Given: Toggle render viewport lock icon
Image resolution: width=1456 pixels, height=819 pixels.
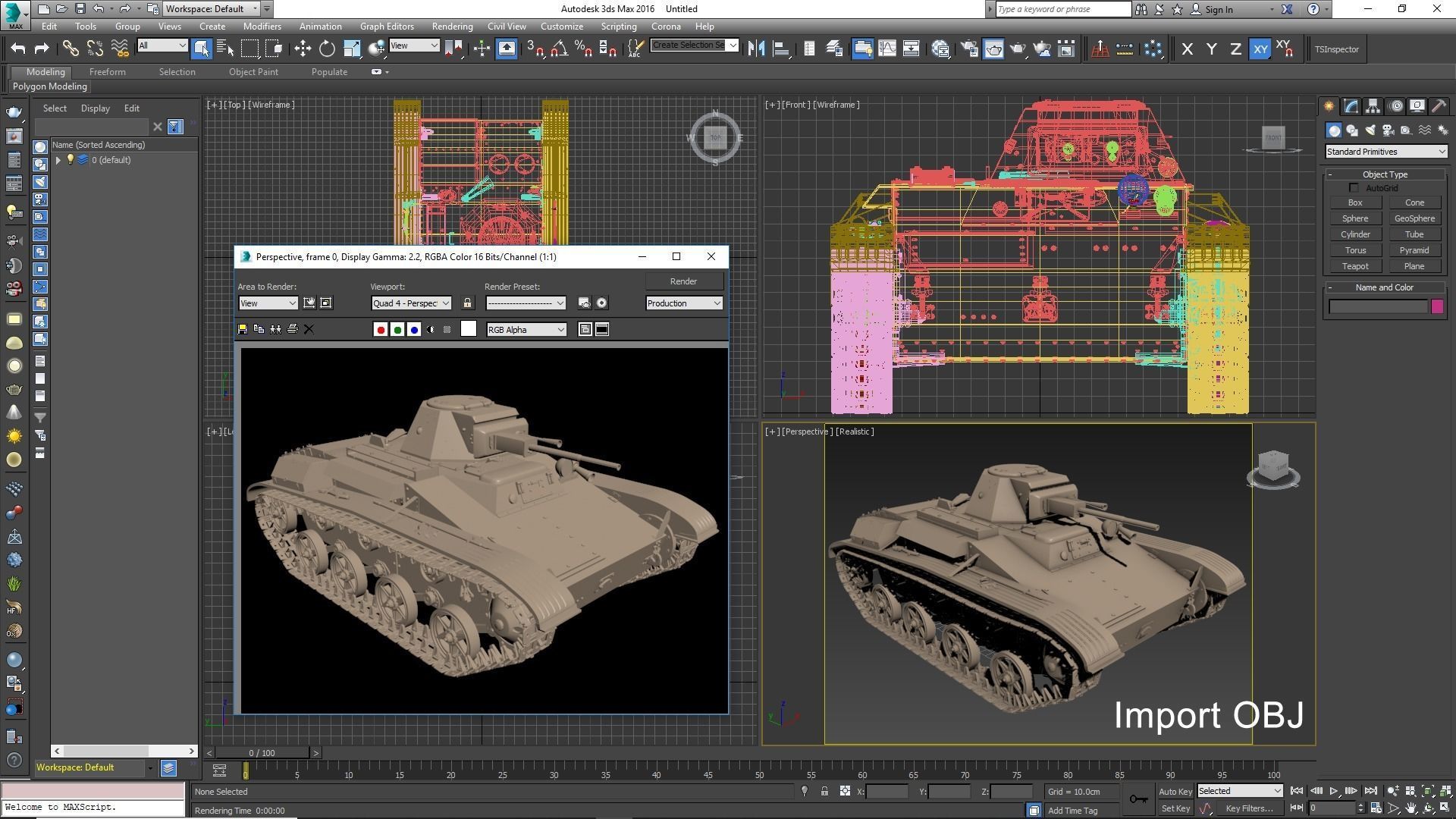Looking at the screenshot, I should click(x=467, y=303).
